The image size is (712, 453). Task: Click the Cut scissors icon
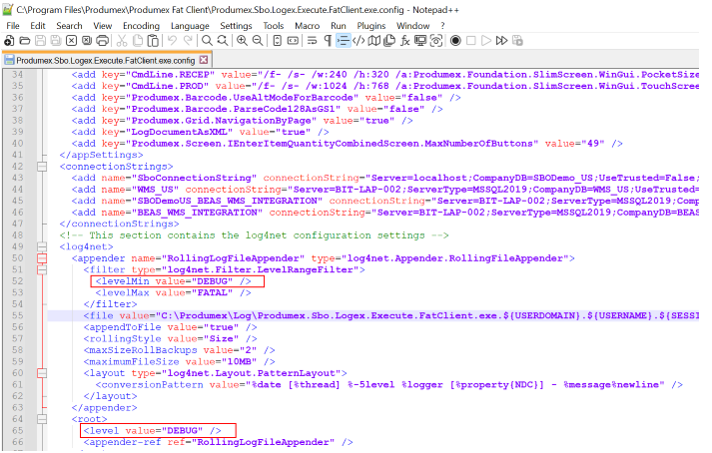122,41
